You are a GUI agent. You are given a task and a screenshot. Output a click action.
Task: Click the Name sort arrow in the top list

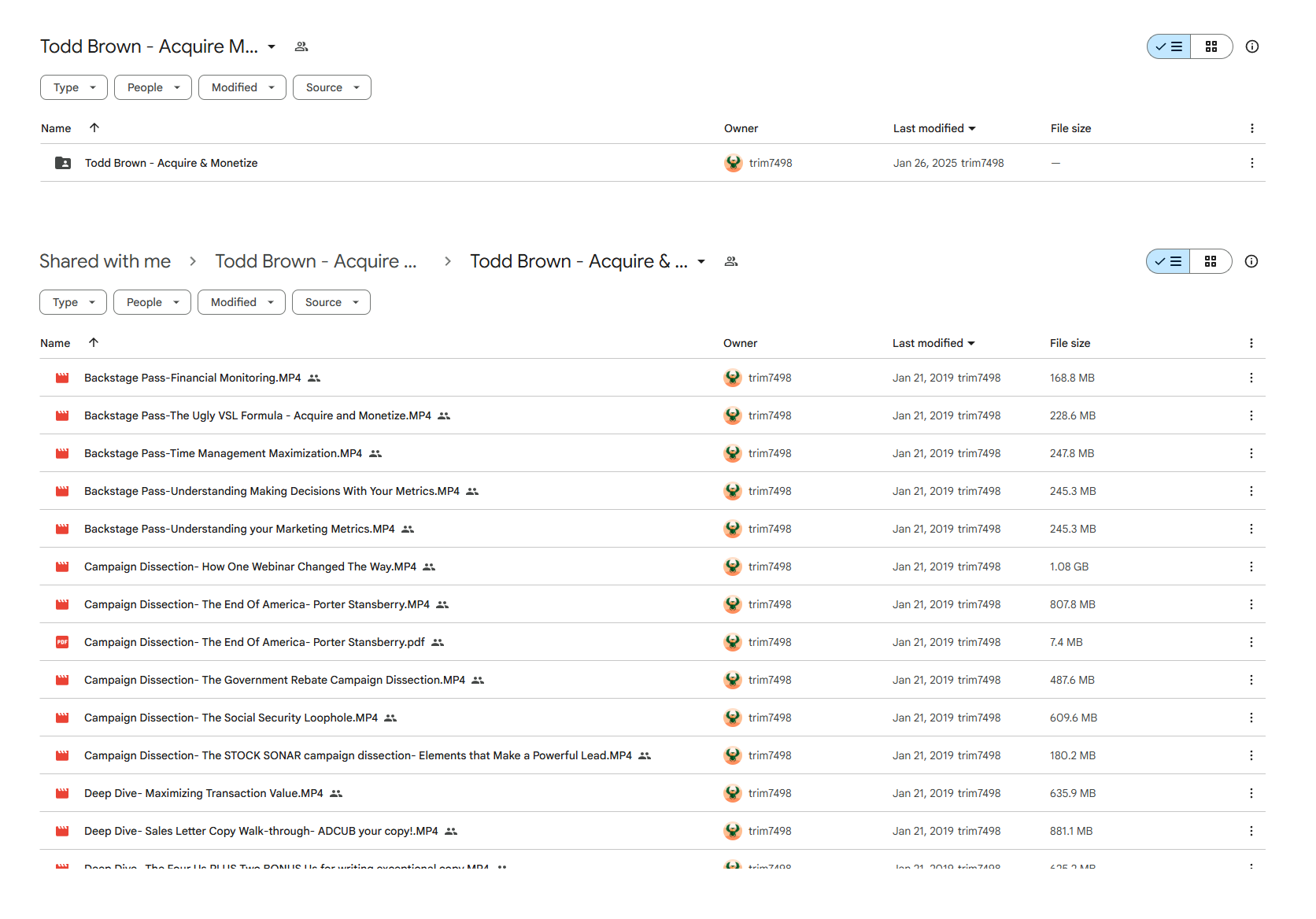94,127
